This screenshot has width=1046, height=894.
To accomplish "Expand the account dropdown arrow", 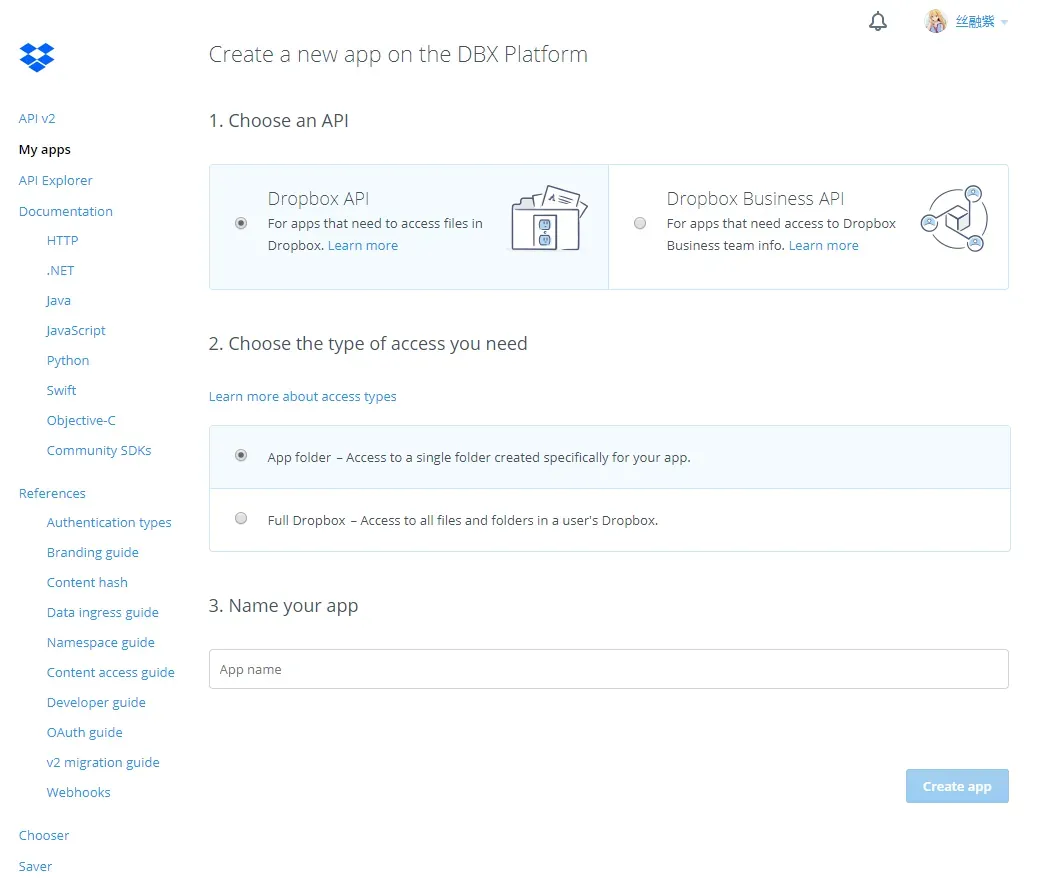I will [1004, 23].
